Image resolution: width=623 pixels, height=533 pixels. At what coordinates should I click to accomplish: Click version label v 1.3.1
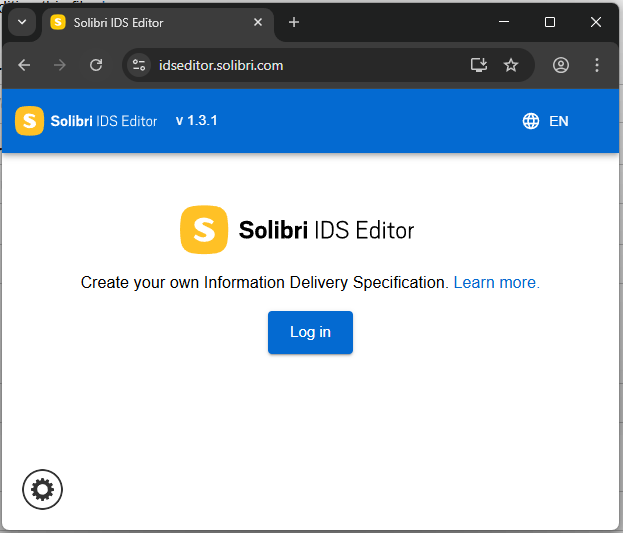[197, 120]
